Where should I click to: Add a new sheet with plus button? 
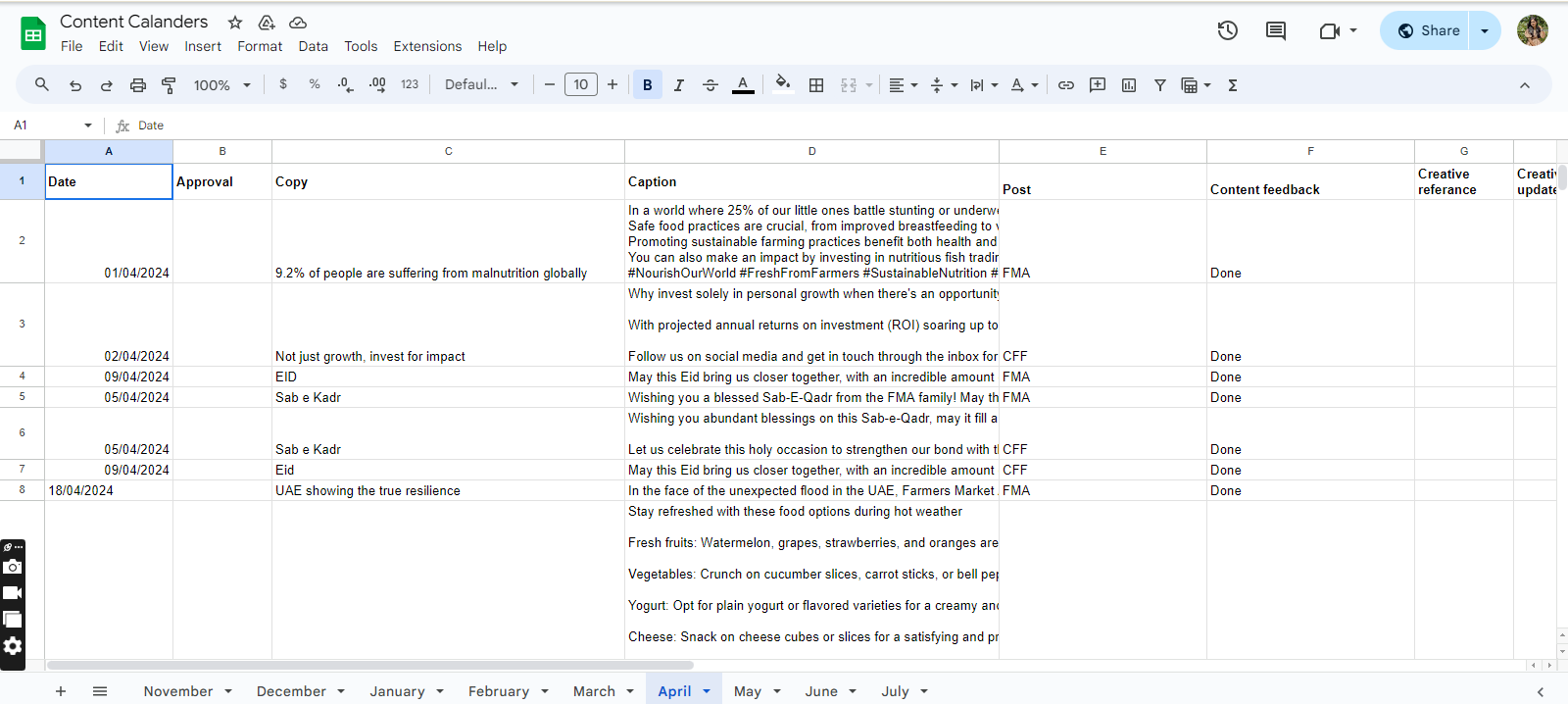click(x=61, y=691)
